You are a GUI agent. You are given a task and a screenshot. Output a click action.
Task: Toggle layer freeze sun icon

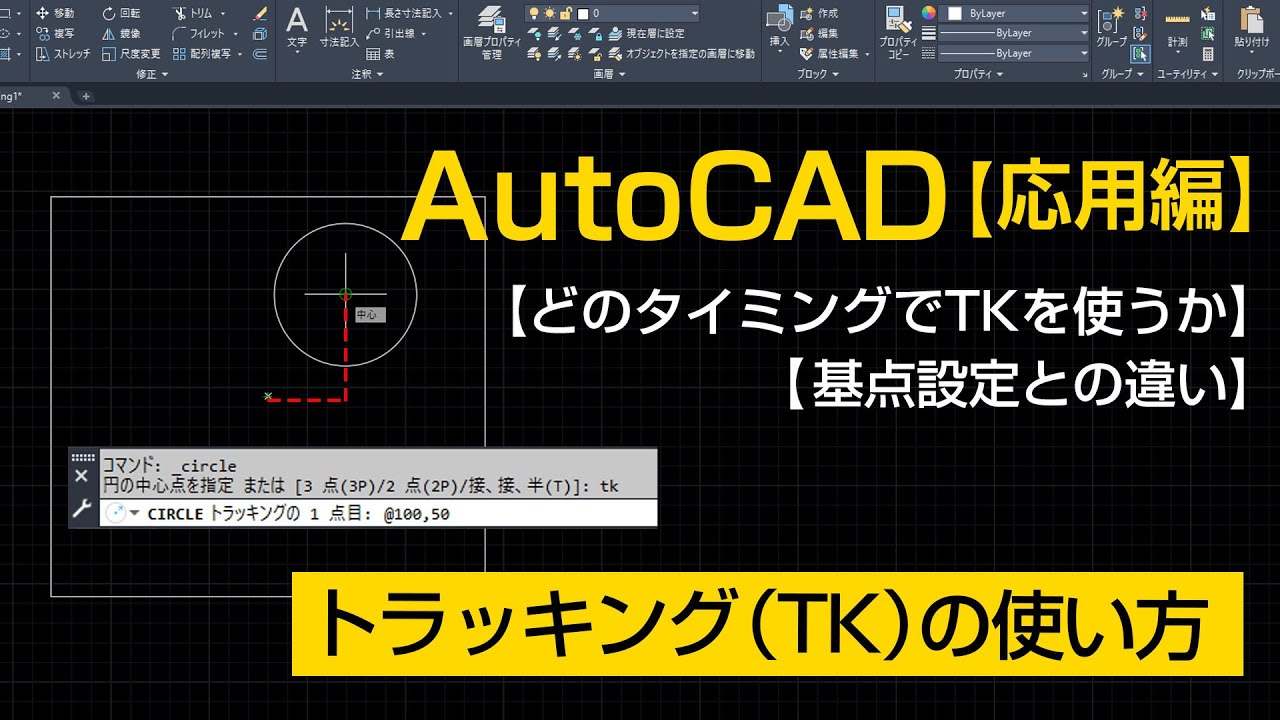pos(549,13)
